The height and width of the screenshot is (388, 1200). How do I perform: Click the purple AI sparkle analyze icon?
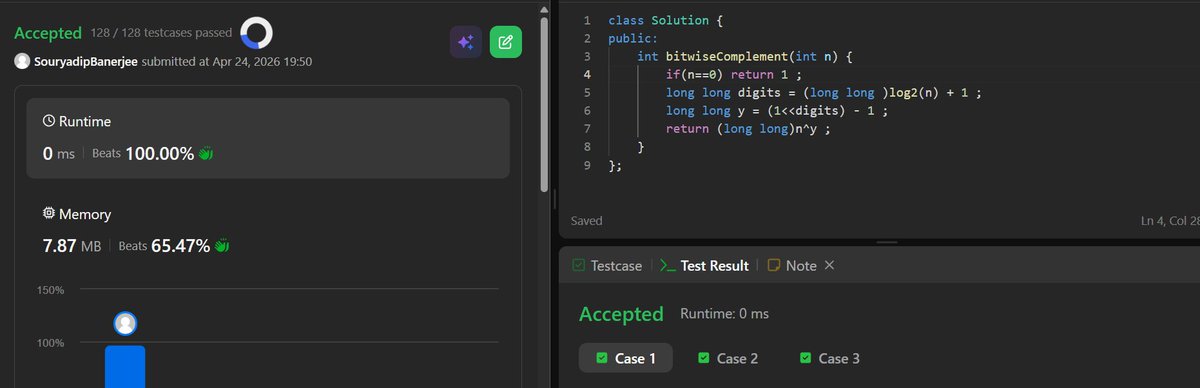466,42
